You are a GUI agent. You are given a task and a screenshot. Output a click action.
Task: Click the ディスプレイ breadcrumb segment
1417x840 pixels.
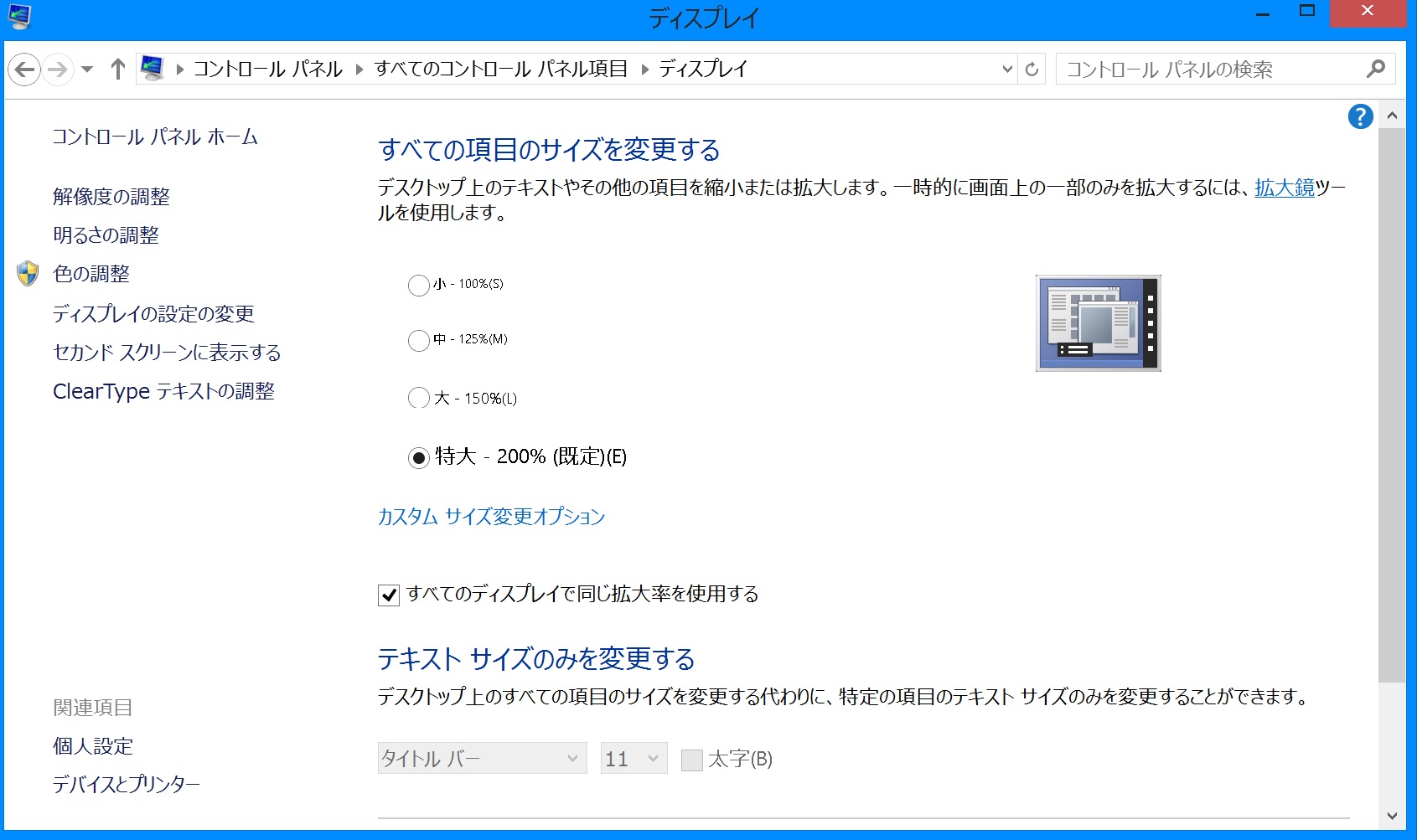[x=703, y=69]
